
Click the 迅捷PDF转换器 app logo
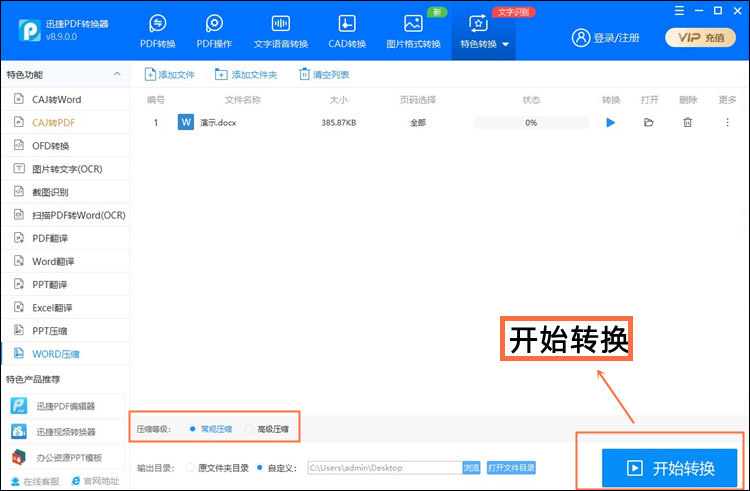pos(29,30)
